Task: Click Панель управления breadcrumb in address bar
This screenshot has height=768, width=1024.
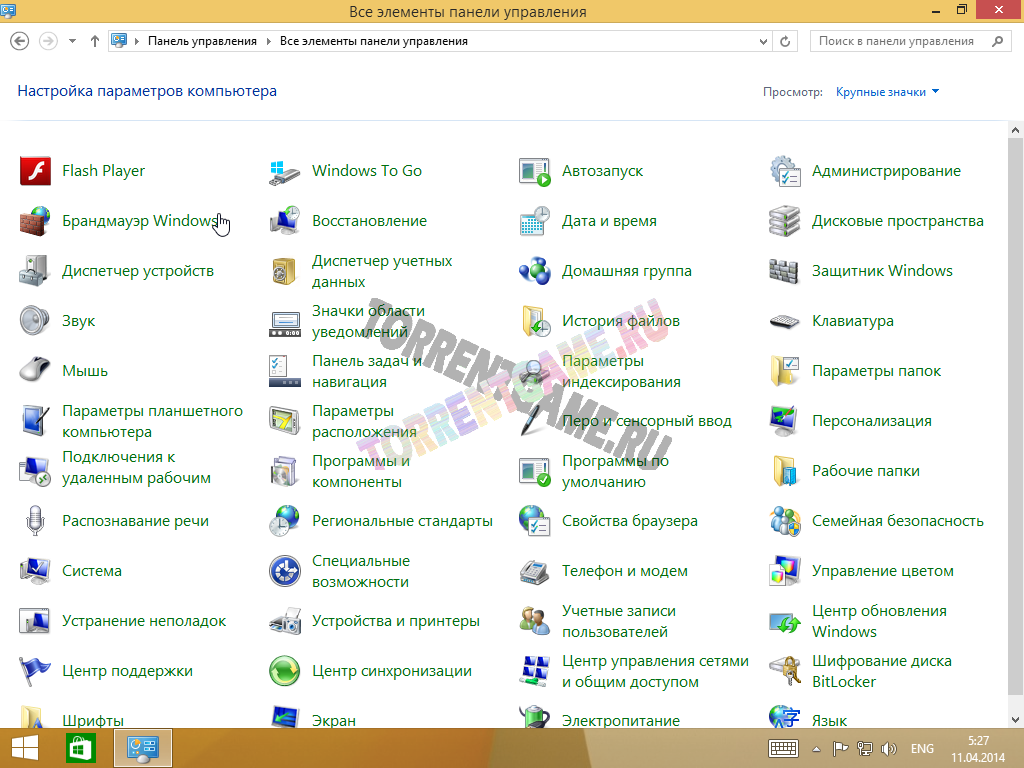Action: tap(202, 41)
